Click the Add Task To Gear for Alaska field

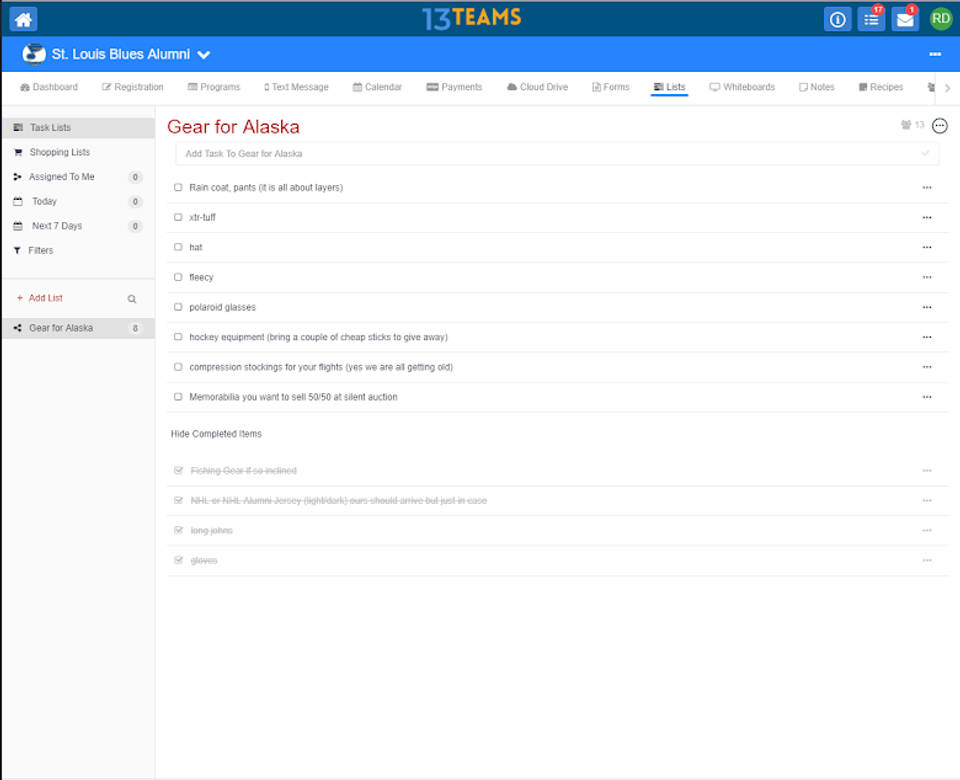(x=550, y=154)
